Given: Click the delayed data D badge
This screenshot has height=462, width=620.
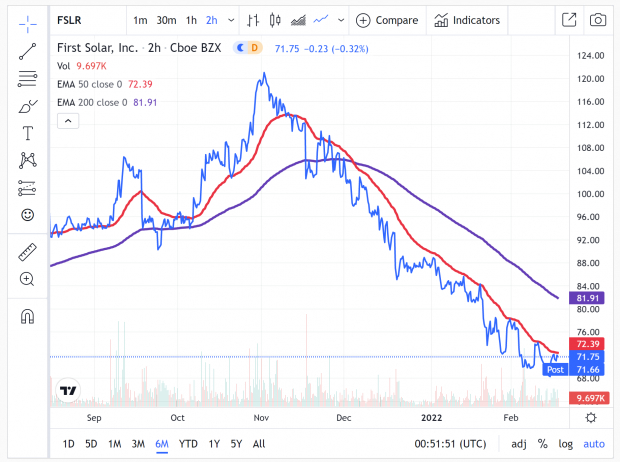Looking at the screenshot, I should point(255,48).
